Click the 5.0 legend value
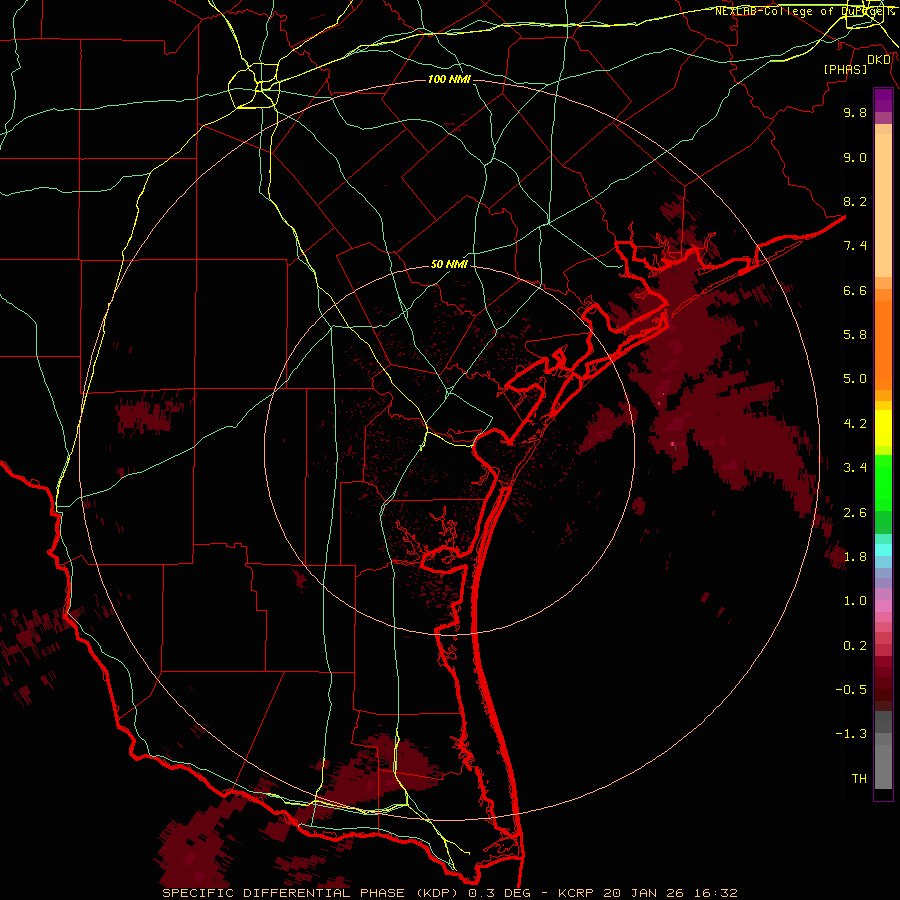This screenshot has height=900, width=900. (855, 379)
